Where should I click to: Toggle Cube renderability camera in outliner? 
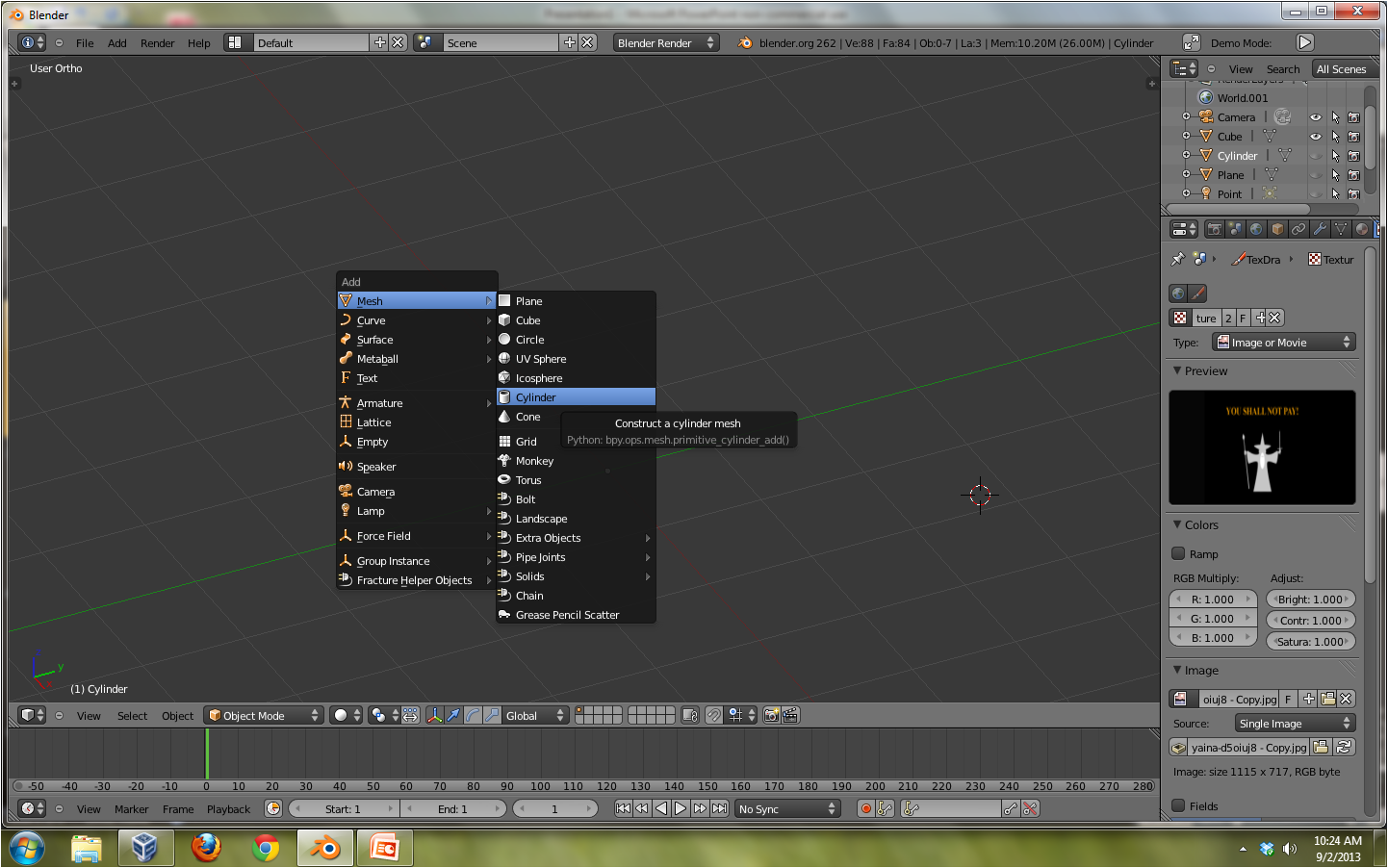pos(1353,137)
